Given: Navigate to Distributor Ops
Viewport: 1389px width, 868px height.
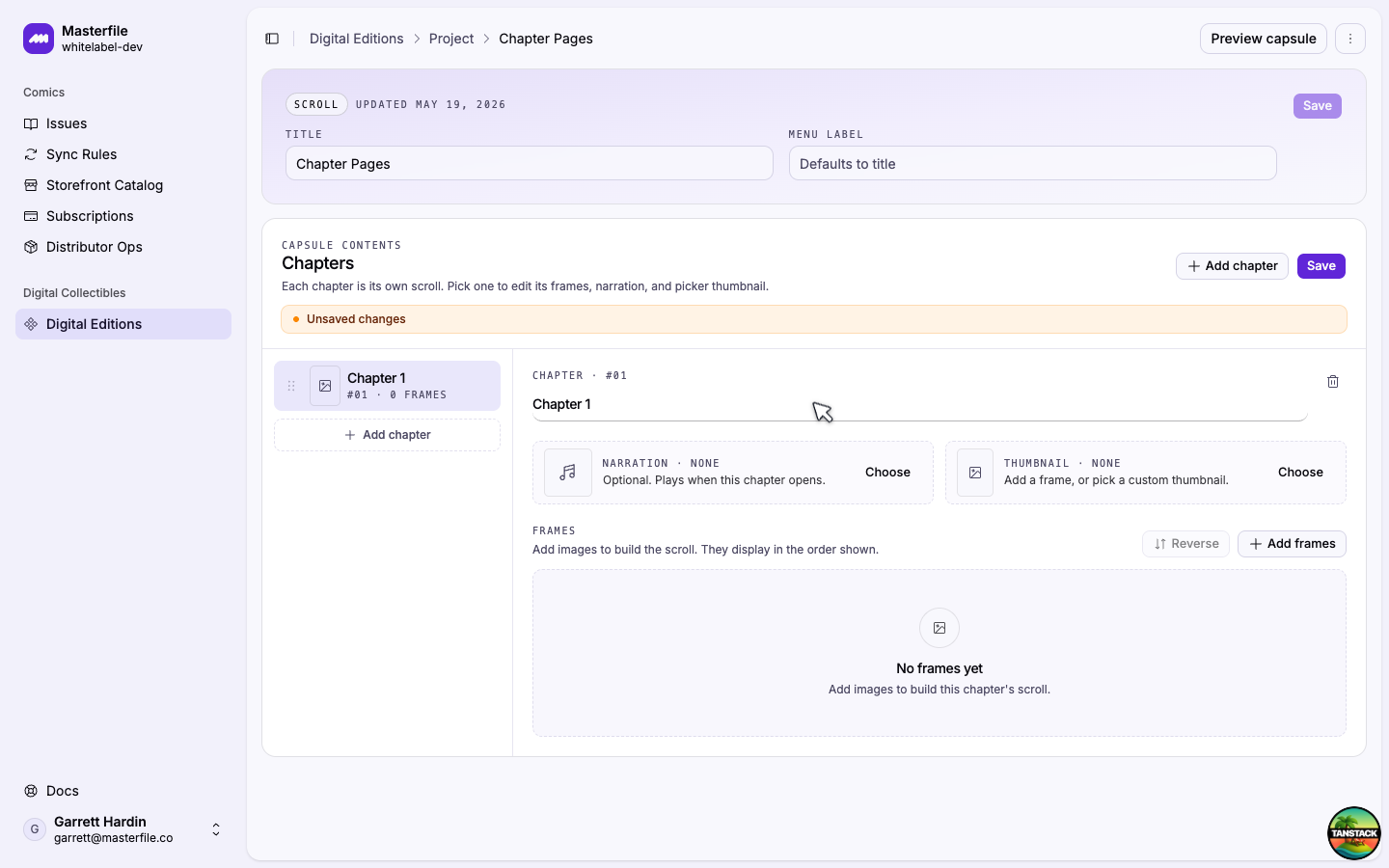Looking at the screenshot, I should (123, 247).
